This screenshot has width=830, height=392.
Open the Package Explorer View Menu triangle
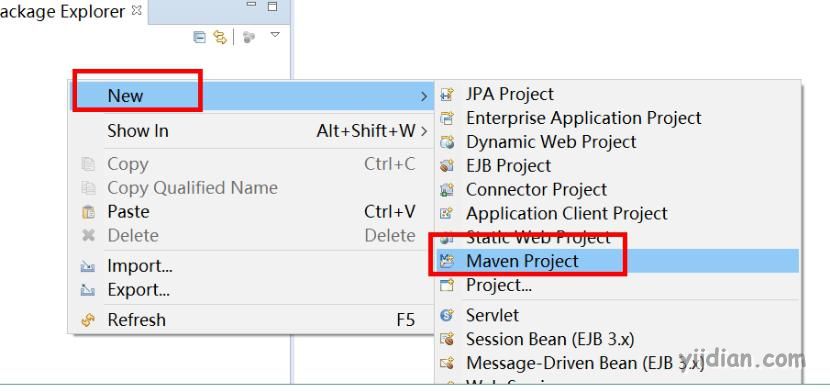275,35
